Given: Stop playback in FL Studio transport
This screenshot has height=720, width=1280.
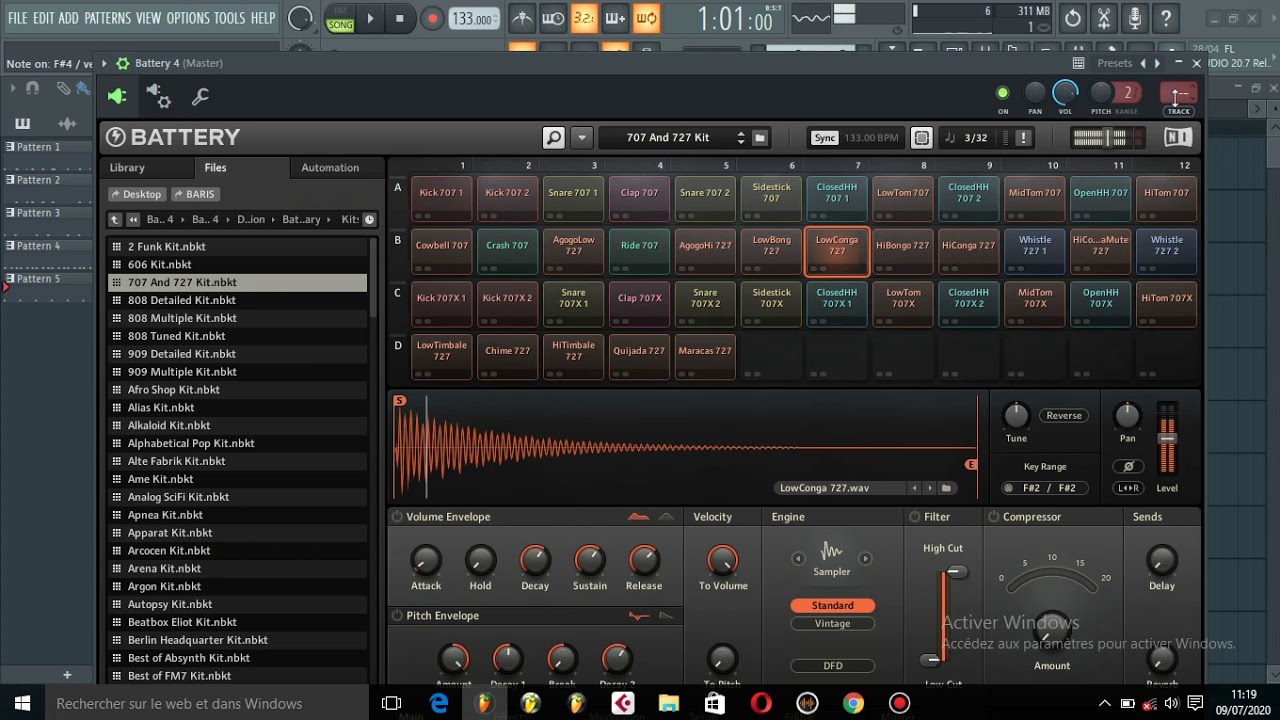Looking at the screenshot, I should pos(400,18).
